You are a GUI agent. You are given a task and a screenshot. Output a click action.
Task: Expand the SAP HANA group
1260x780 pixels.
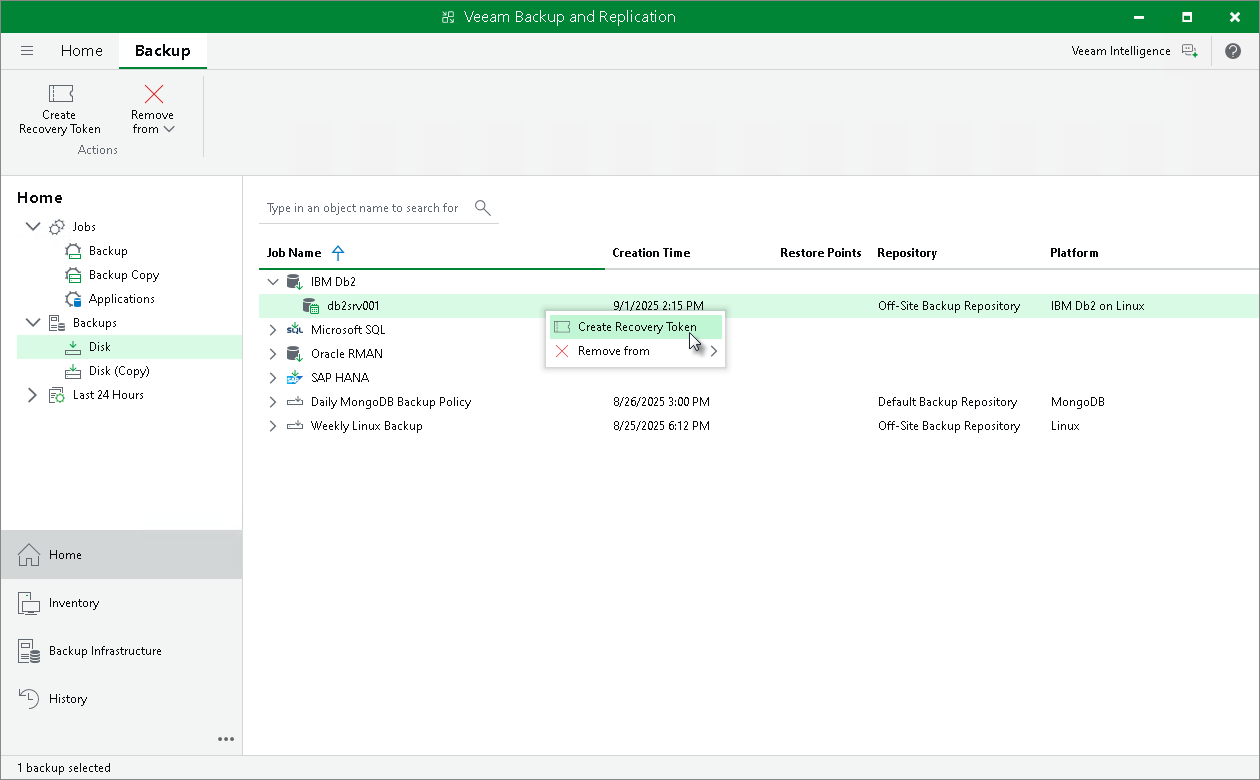point(273,378)
